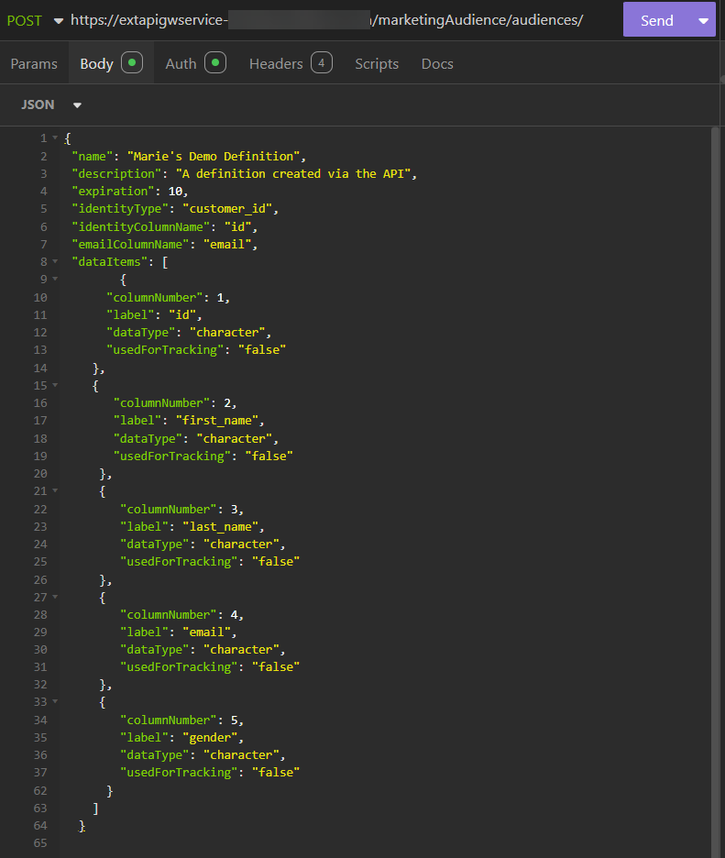Viewport: 725px width, 858px height.
Task: Open the POST method dropdown
Action: (35, 20)
